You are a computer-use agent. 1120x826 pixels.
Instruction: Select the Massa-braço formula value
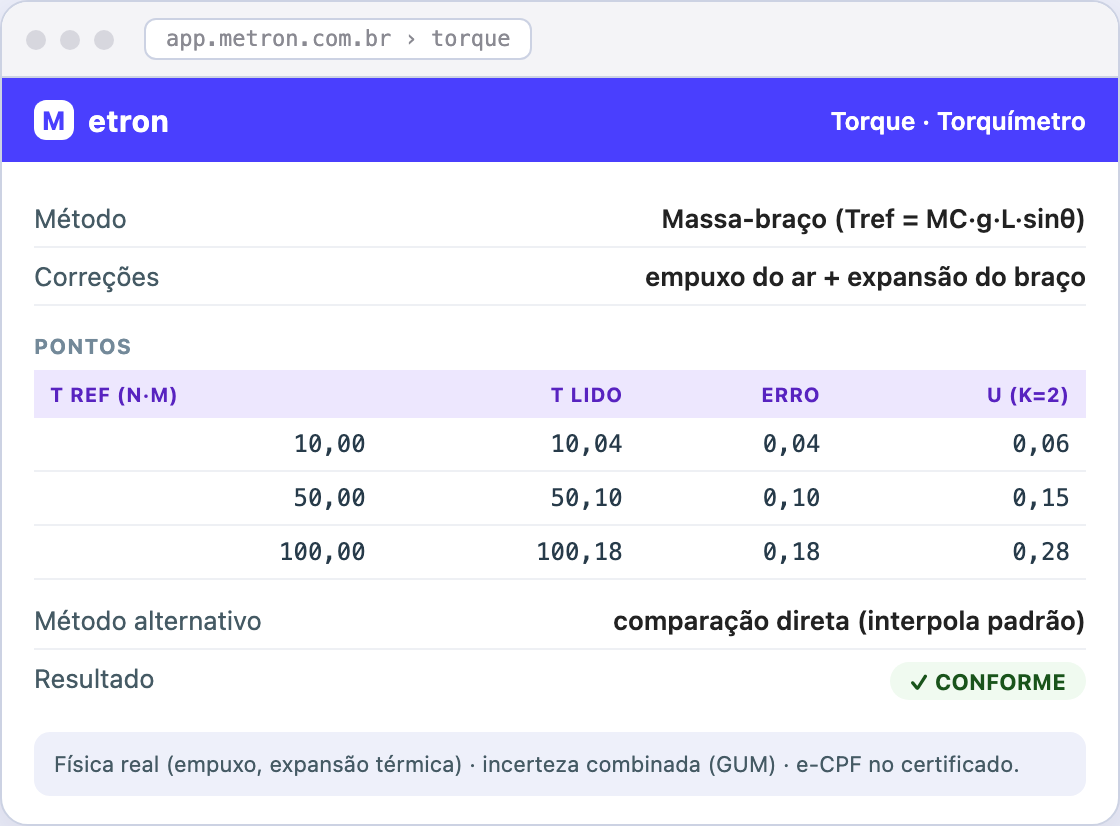coord(873,219)
